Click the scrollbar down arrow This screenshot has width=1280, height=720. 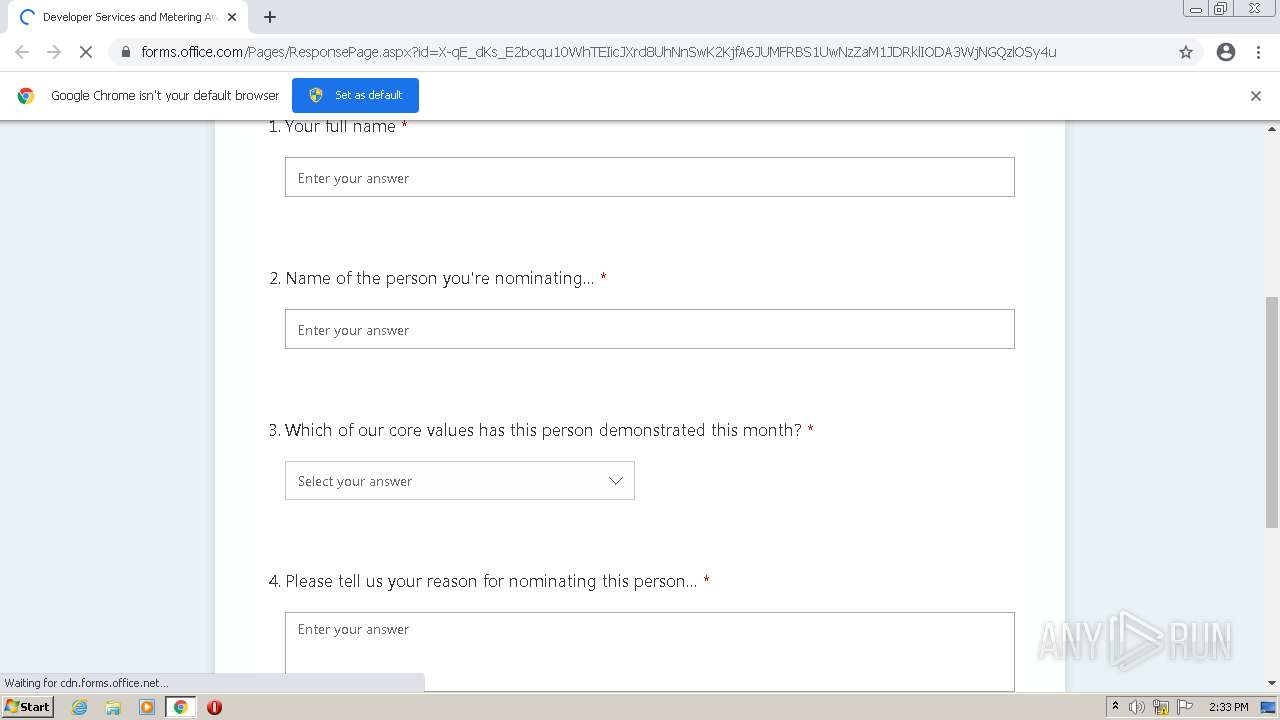pos(1272,684)
